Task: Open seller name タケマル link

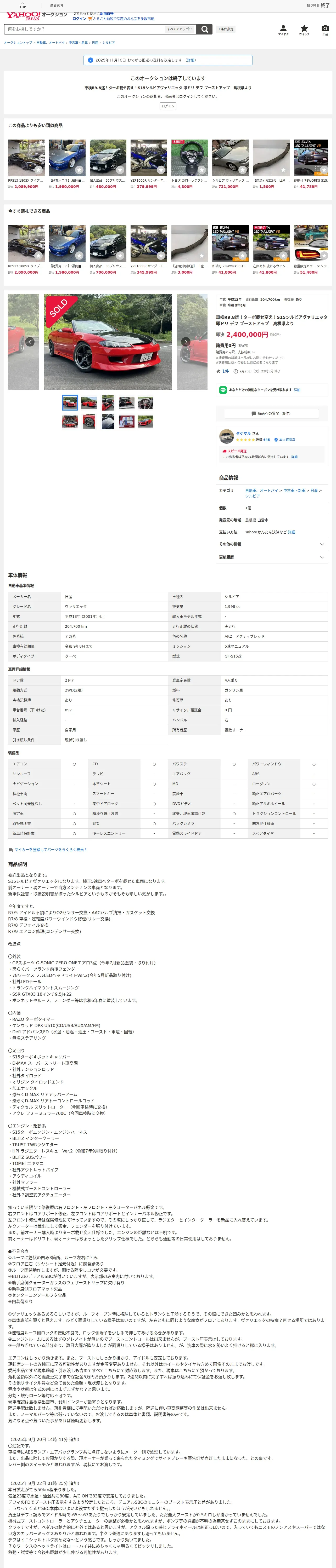Action: [x=243, y=433]
